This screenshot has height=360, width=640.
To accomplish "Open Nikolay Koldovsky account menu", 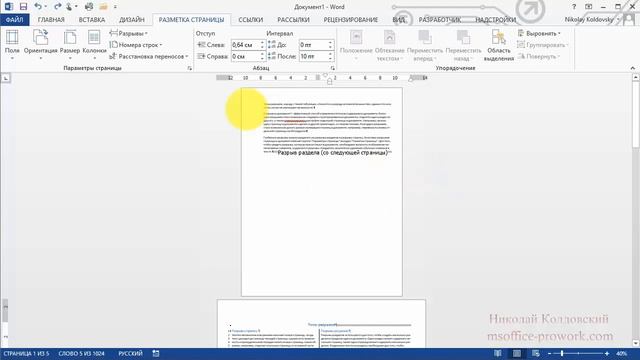I will coord(592,20).
